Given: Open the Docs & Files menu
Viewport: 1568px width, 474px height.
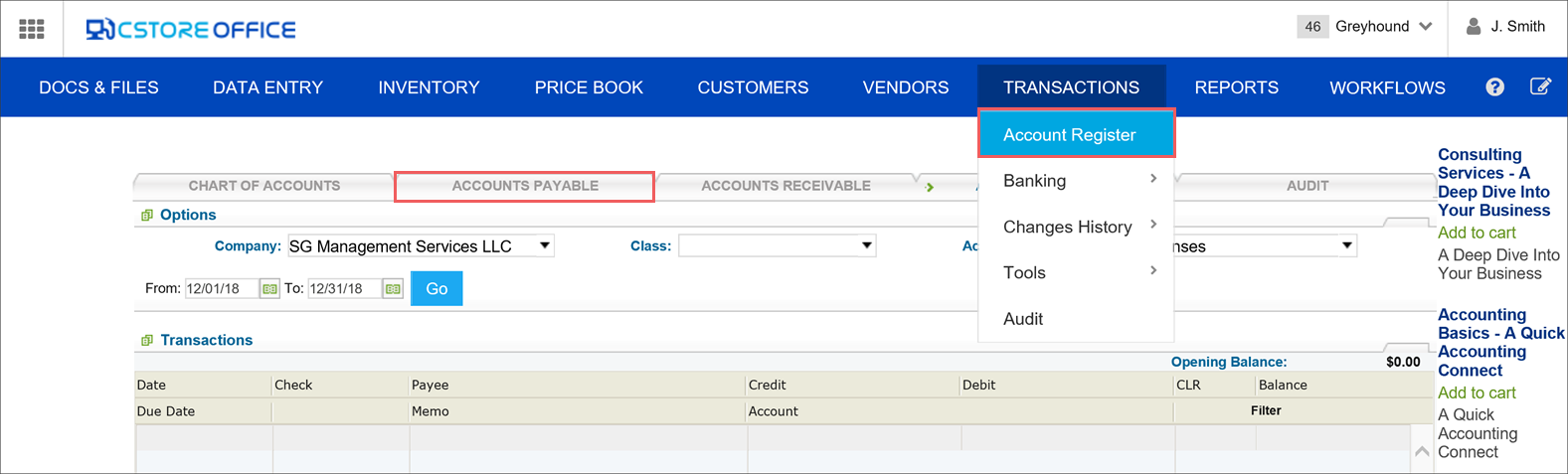Looking at the screenshot, I should tap(98, 87).
